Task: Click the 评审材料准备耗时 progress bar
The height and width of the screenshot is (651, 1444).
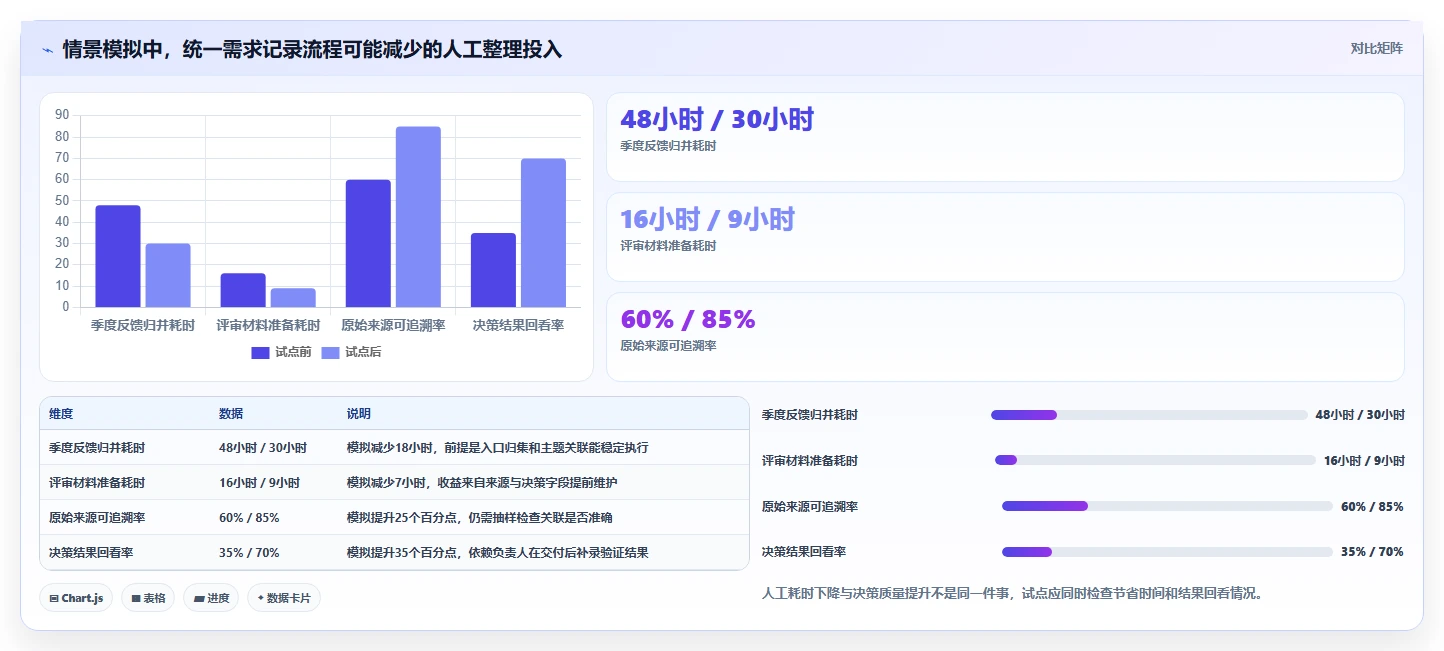Action: (1155, 460)
